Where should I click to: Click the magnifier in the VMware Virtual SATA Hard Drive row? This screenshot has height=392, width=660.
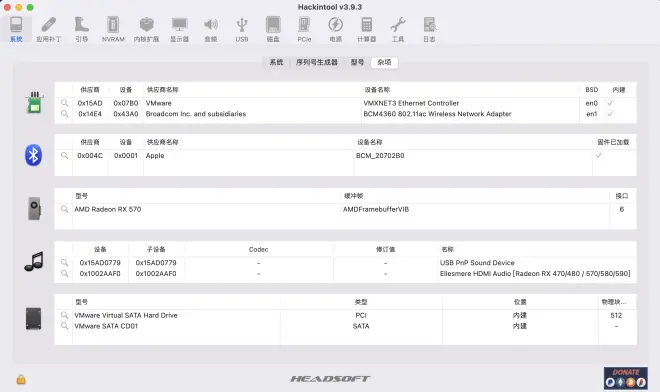64,315
